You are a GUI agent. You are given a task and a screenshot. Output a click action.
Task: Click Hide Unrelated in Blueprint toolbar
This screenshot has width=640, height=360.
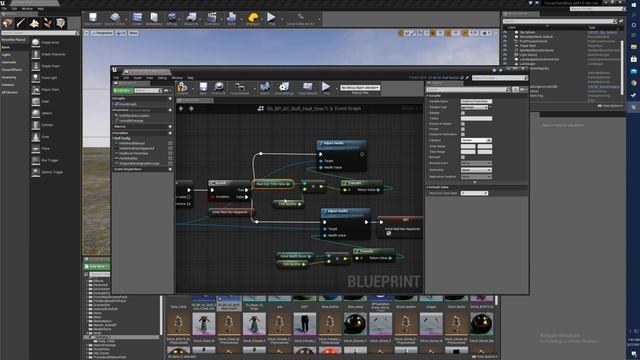coord(240,88)
